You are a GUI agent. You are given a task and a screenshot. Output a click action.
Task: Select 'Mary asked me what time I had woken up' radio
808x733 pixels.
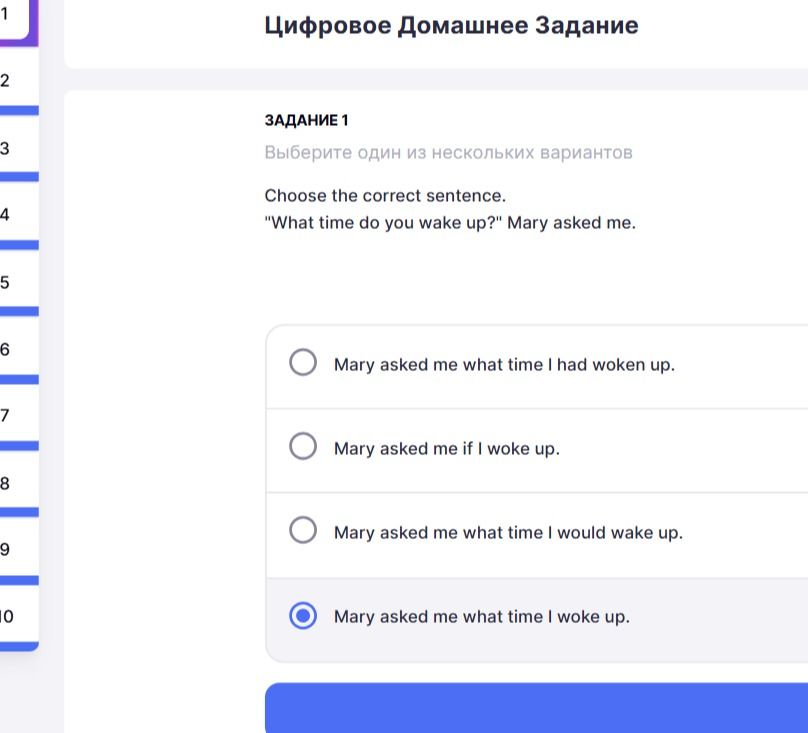(x=303, y=362)
